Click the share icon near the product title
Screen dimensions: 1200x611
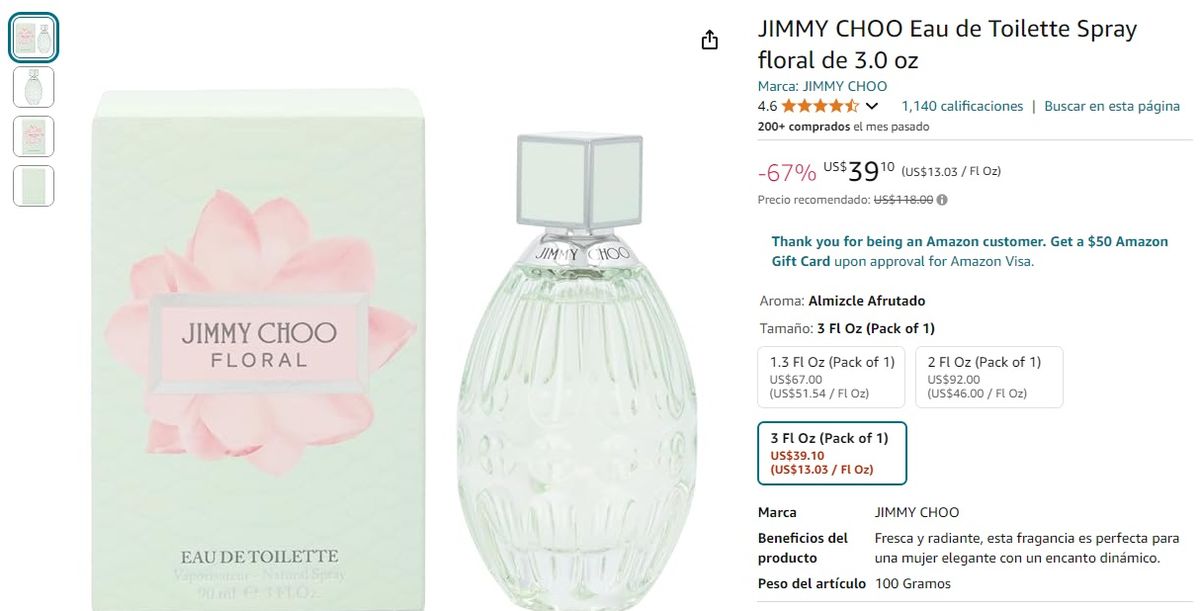[x=709, y=39]
